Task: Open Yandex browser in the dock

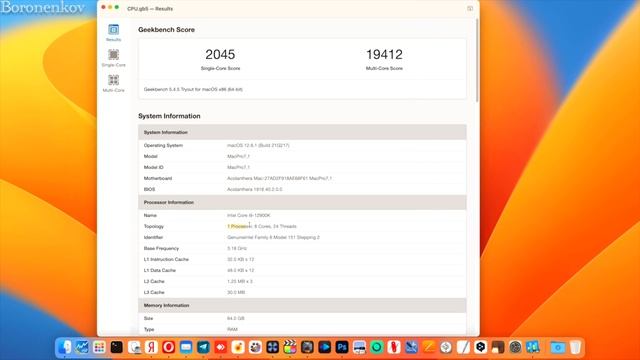Action: 151,347
